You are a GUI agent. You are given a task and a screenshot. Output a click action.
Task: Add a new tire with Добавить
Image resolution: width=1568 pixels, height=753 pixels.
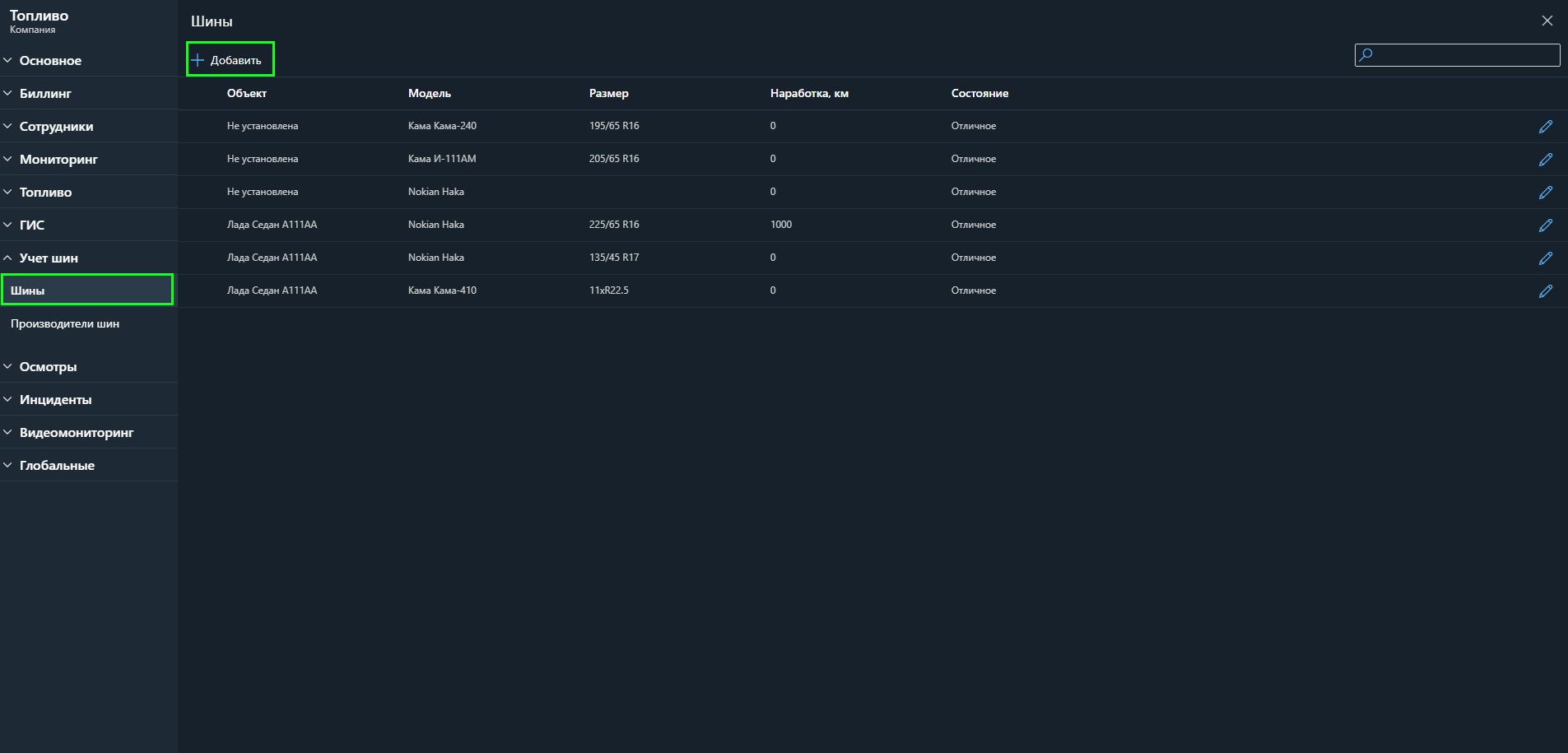tap(229, 60)
